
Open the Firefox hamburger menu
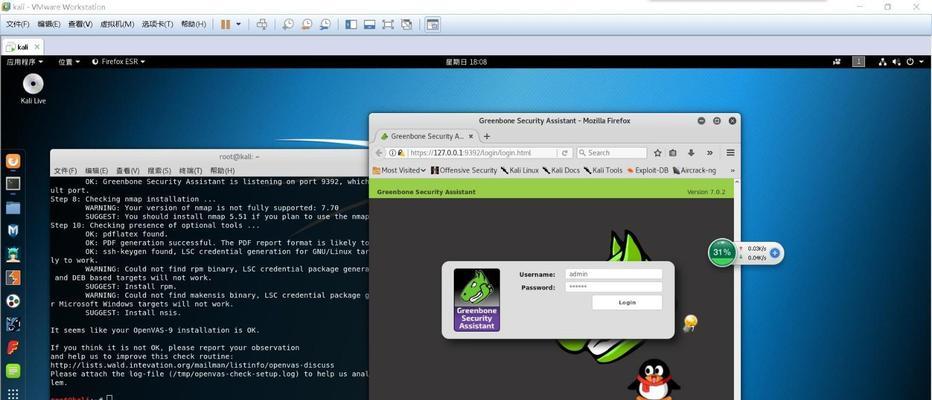(731, 153)
